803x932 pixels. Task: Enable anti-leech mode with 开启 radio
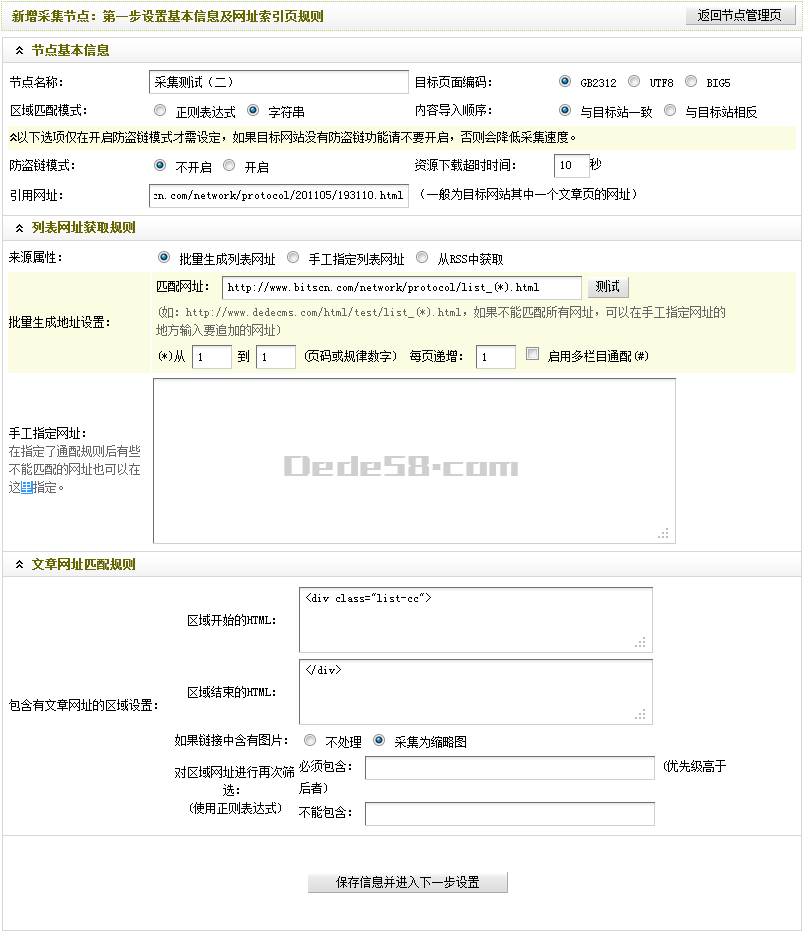pyautogui.click(x=229, y=166)
